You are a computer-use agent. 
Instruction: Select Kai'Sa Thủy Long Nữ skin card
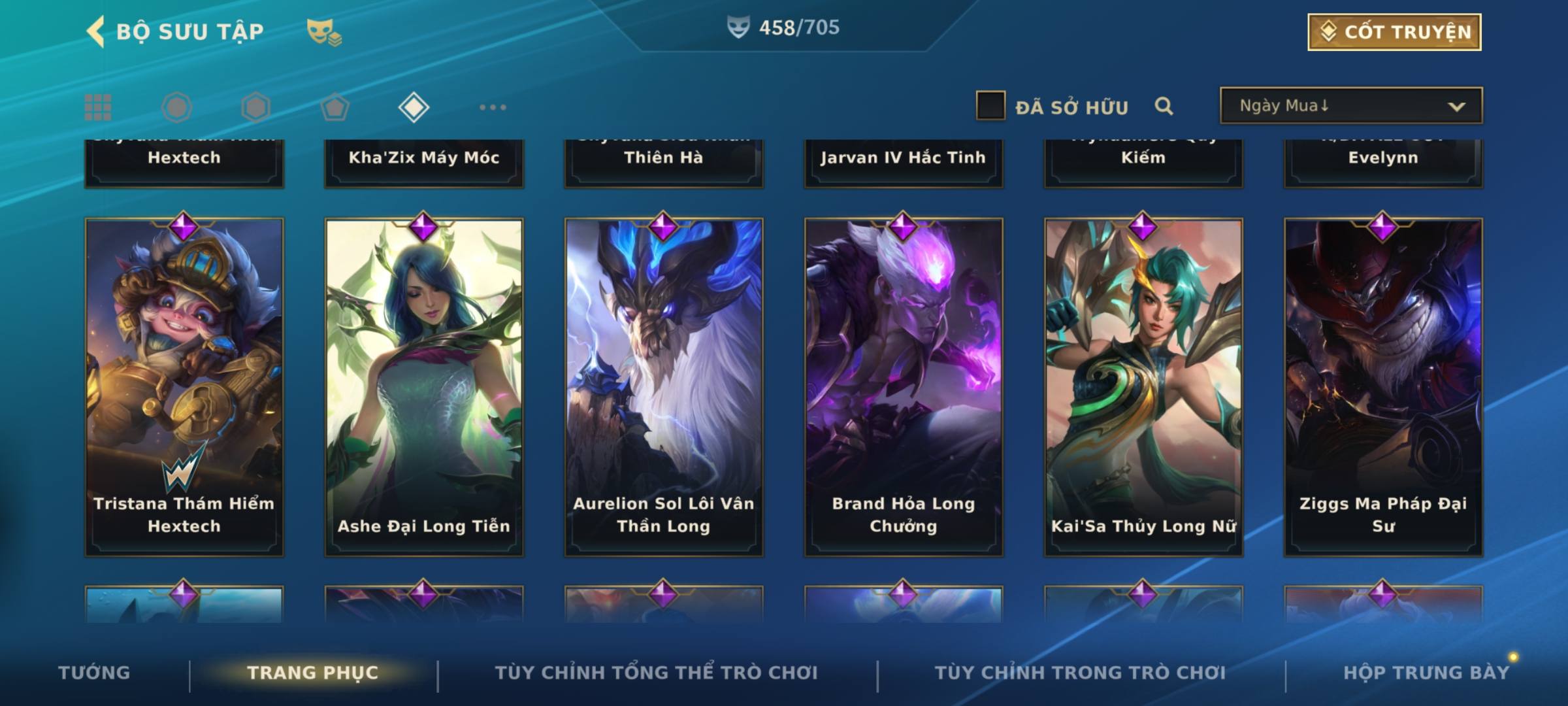pos(1143,387)
